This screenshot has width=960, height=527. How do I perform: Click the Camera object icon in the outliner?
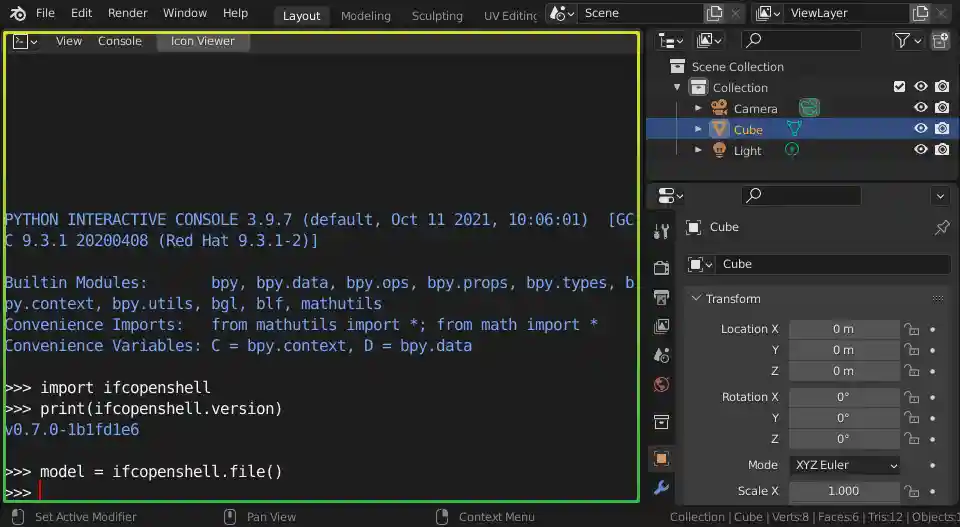[719, 108]
